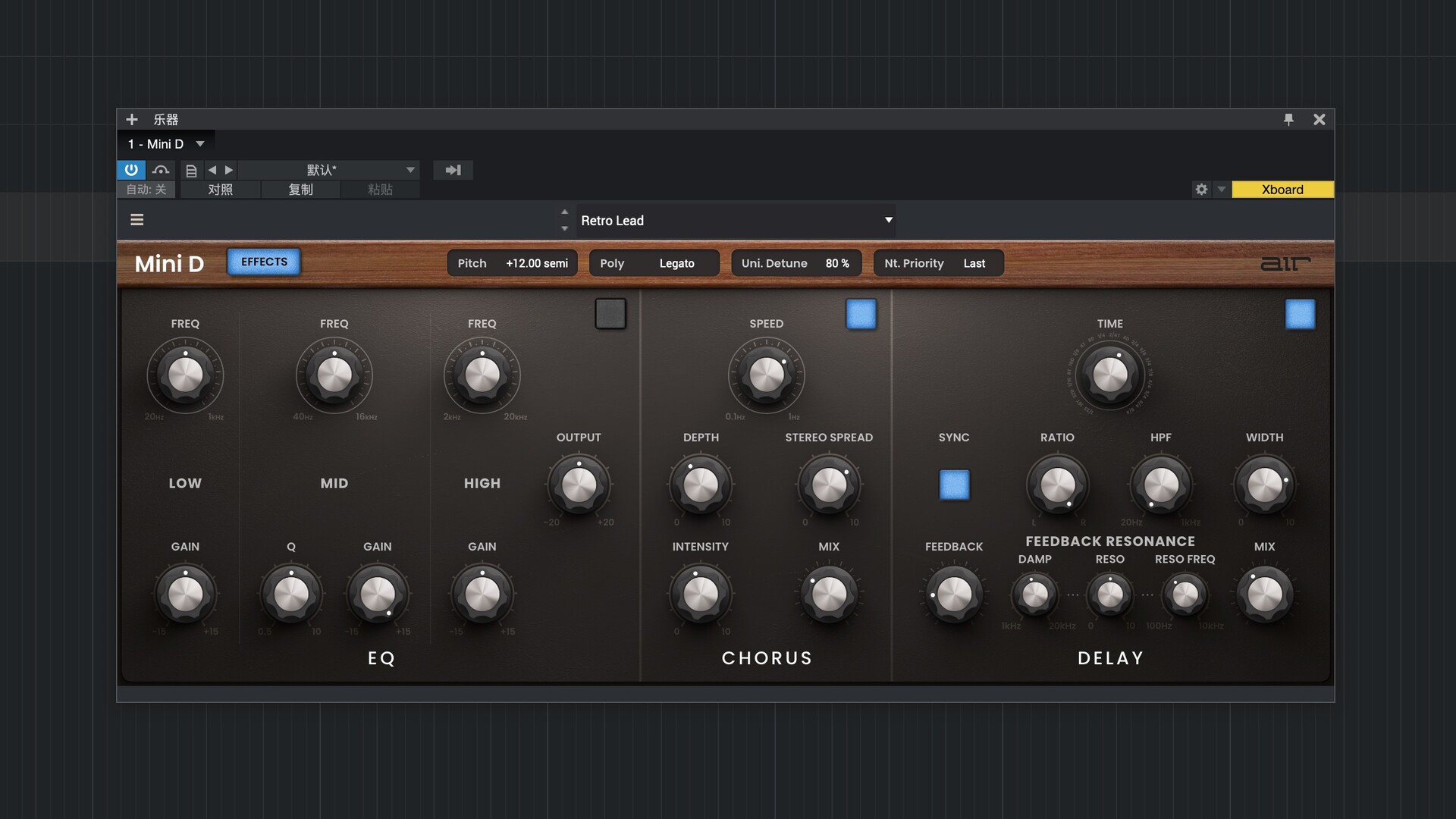Open the preset file document icon
The height and width of the screenshot is (819, 1456).
click(191, 171)
